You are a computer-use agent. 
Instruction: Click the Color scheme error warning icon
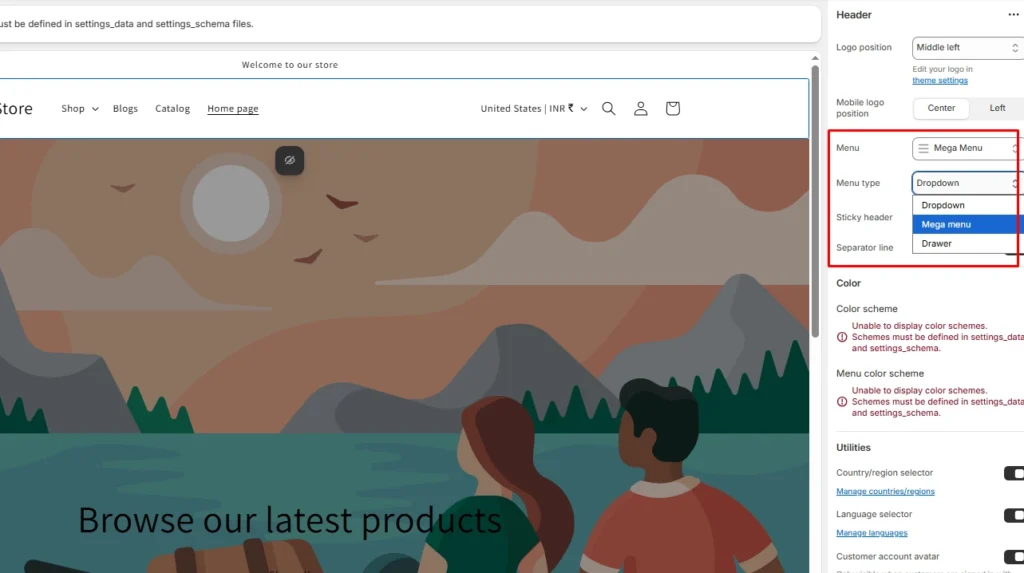click(842, 338)
